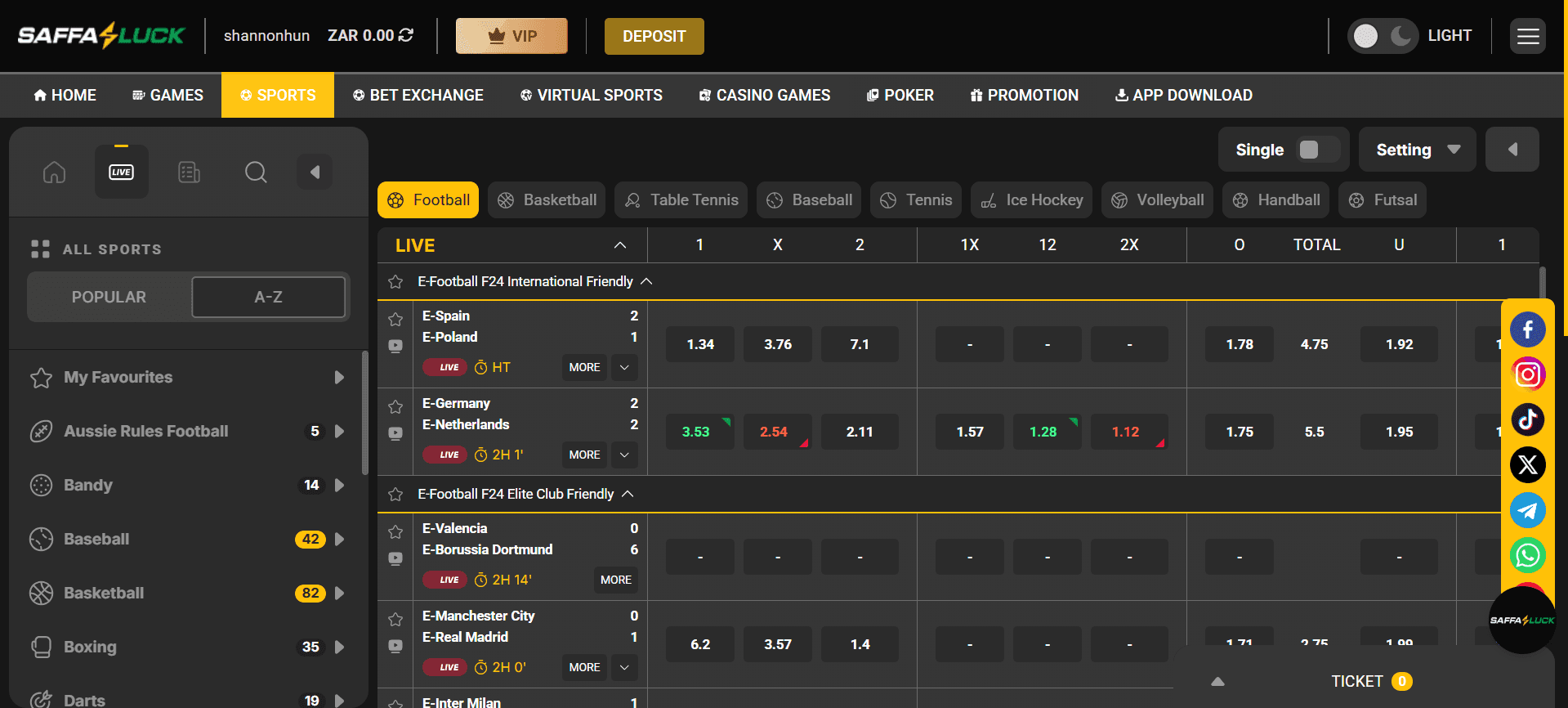The width and height of the screenshot is (1568, 708).
Task: Open the Facebook social link
Action: (x=1527, y=330)
